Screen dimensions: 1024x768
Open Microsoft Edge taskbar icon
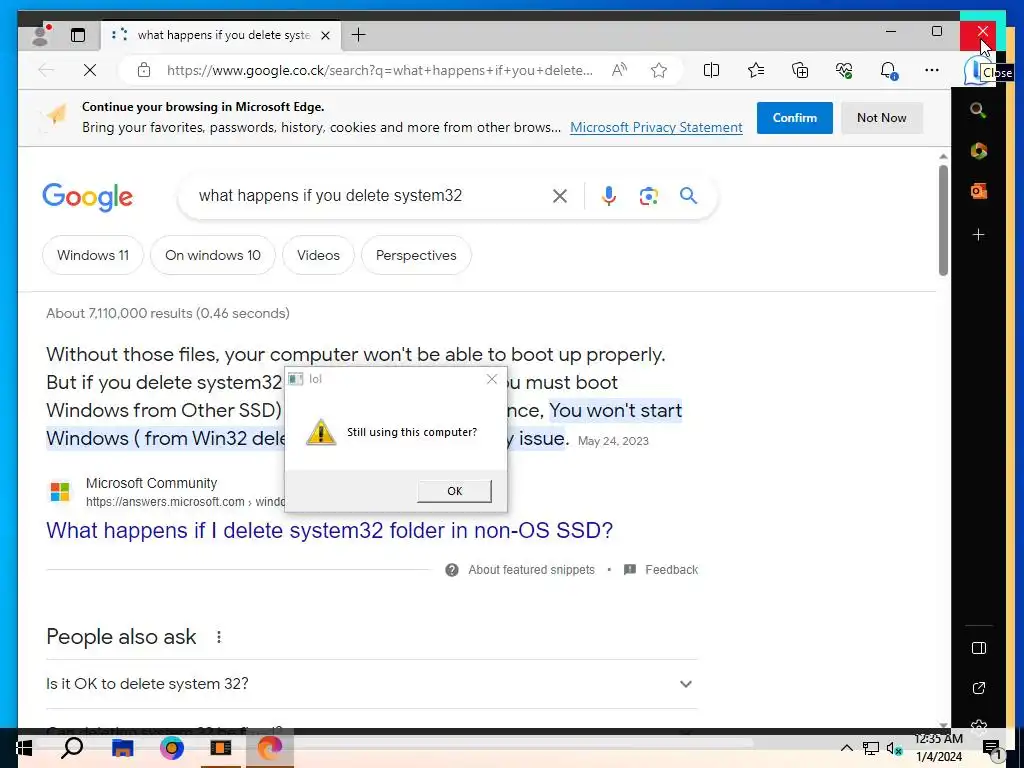pos(270,748)
